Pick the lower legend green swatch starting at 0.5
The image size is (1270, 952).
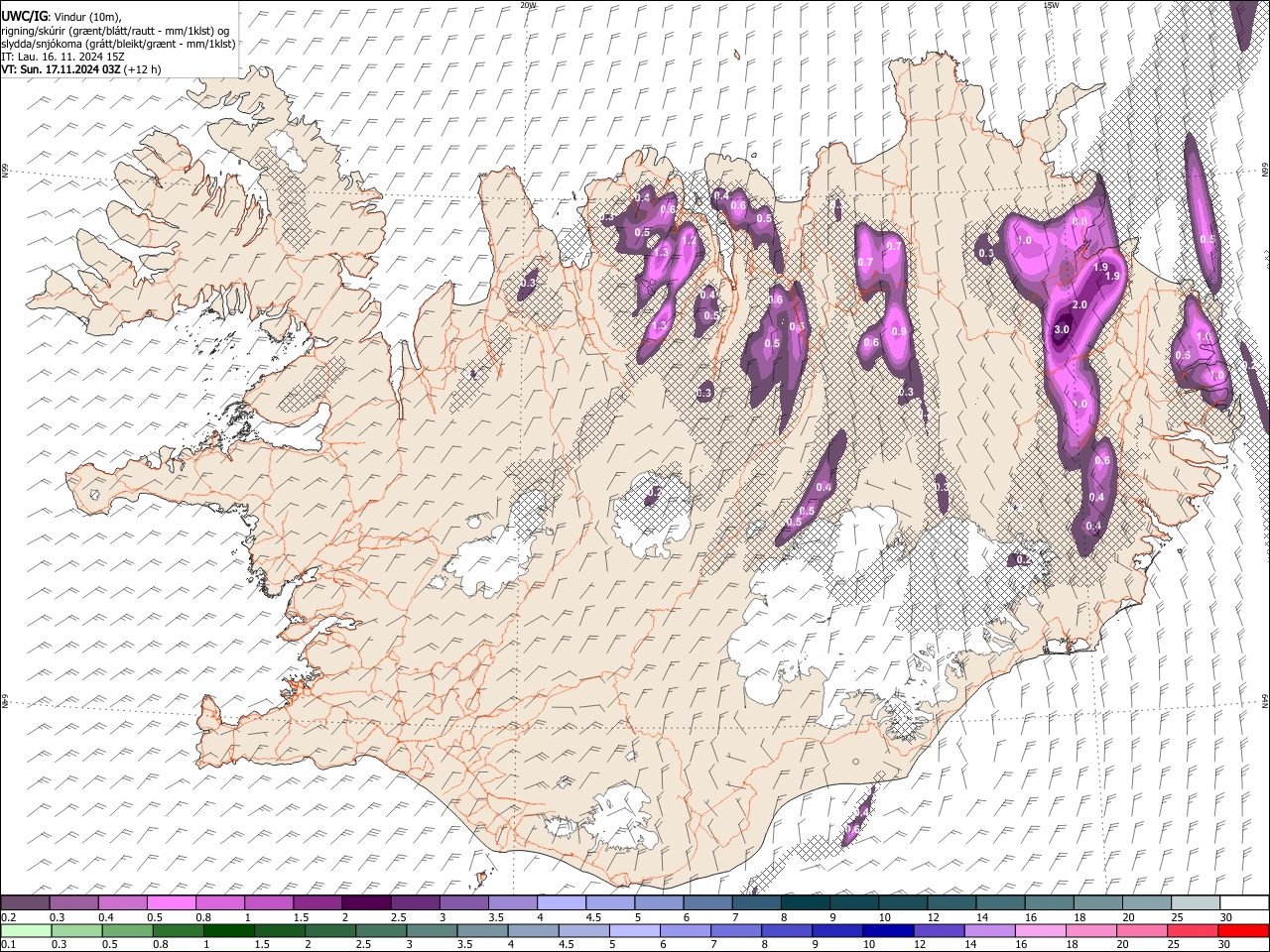[127, 930]
